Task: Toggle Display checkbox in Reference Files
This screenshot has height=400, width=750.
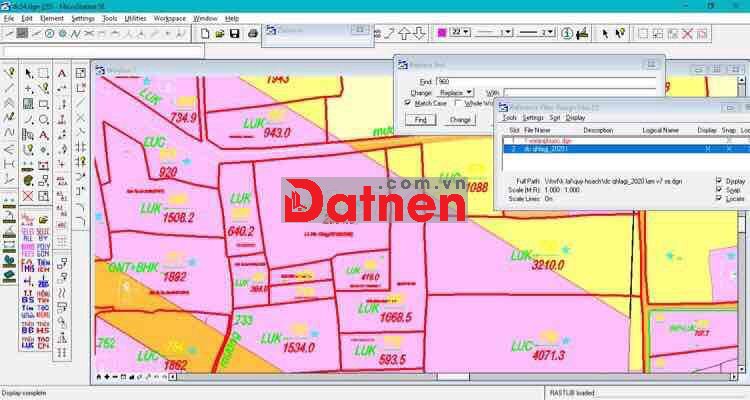Action: [x=717, y=181]
